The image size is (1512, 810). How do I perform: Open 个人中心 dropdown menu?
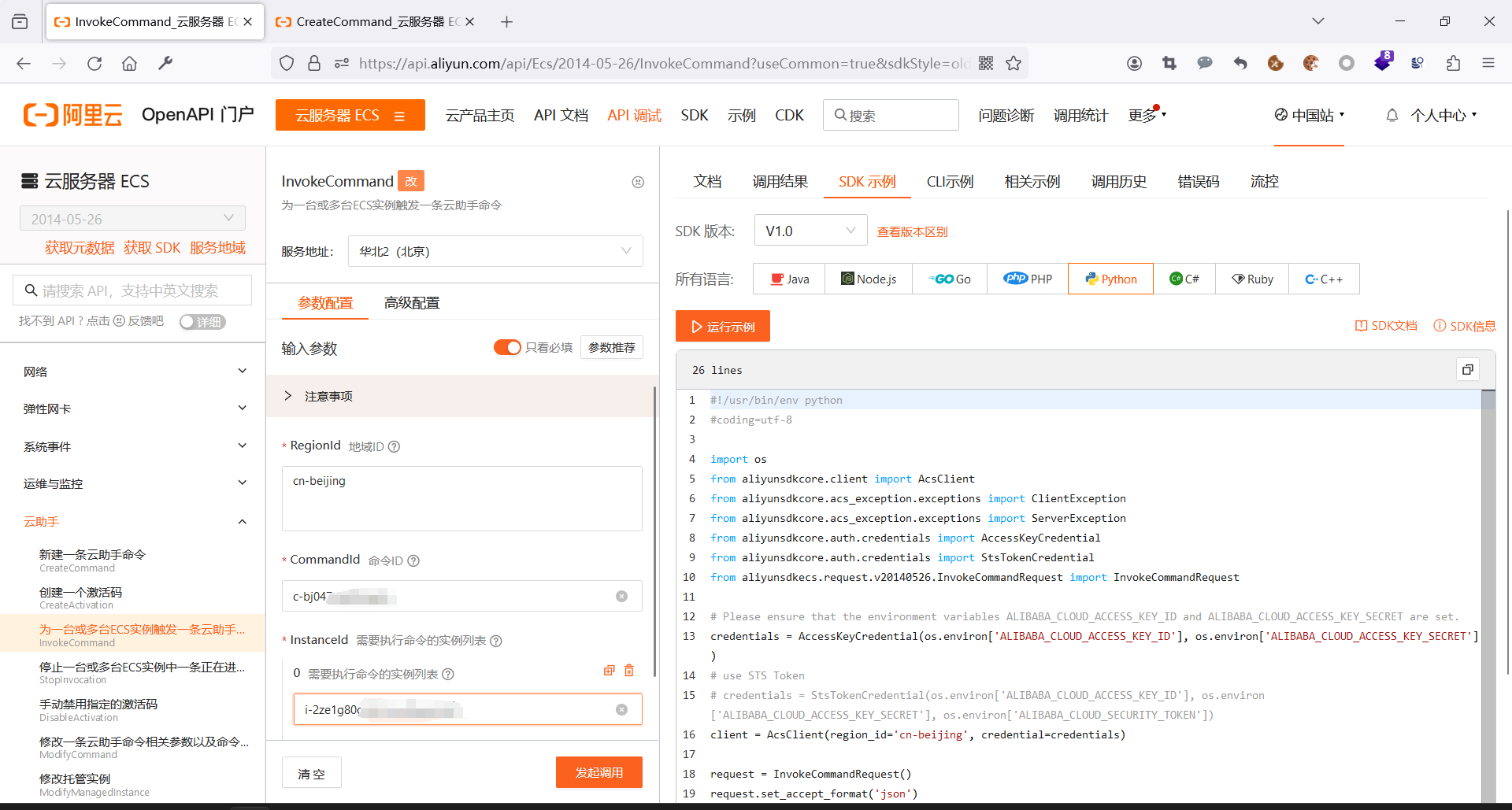(1444, 115)
